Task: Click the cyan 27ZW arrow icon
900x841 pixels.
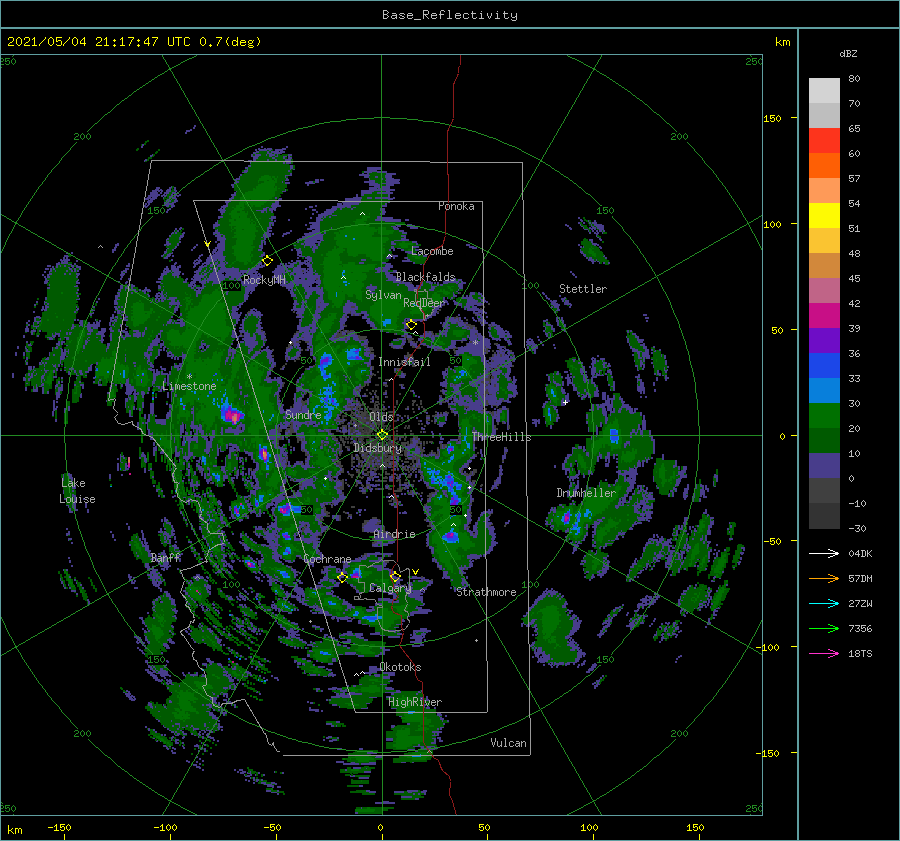Action: tap(824, 603)
